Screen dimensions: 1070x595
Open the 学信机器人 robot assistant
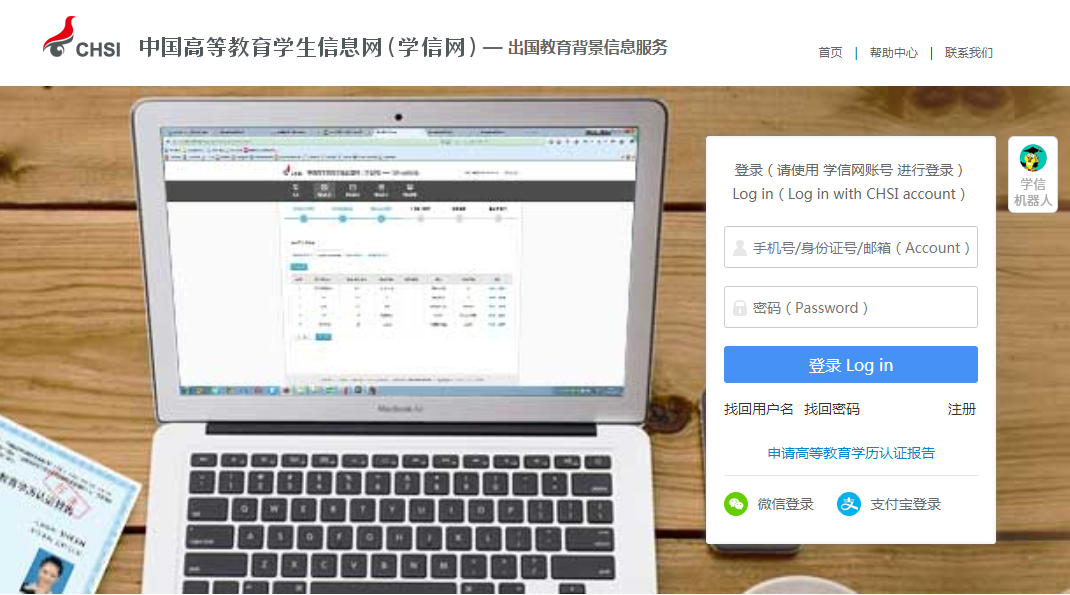click(x=1032, y=173)
